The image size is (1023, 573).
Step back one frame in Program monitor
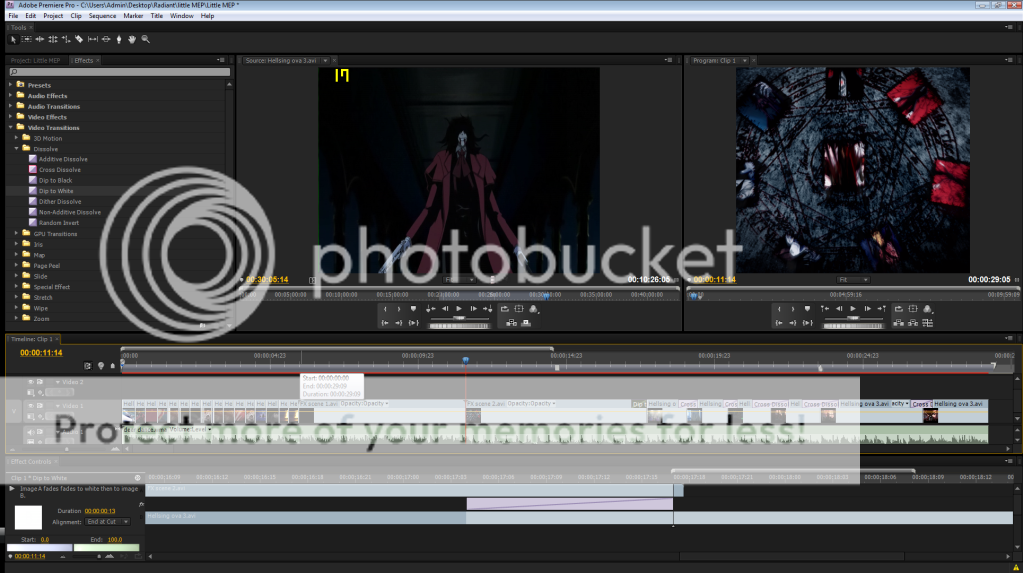pyautogui.click(x=839, y=309)
